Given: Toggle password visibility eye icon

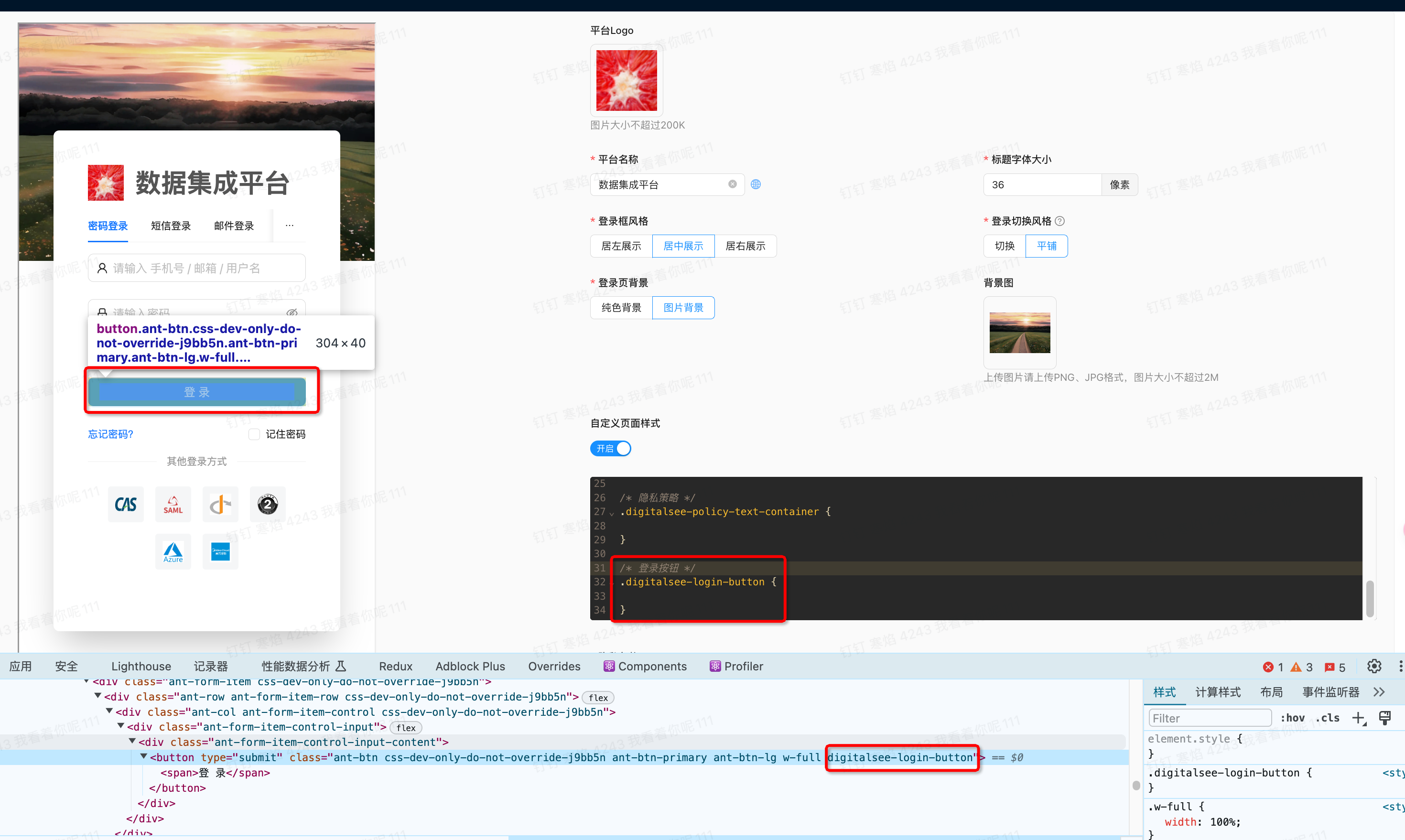Looking at the screenshot, I should pyautogui.click(x=292, y=312).
